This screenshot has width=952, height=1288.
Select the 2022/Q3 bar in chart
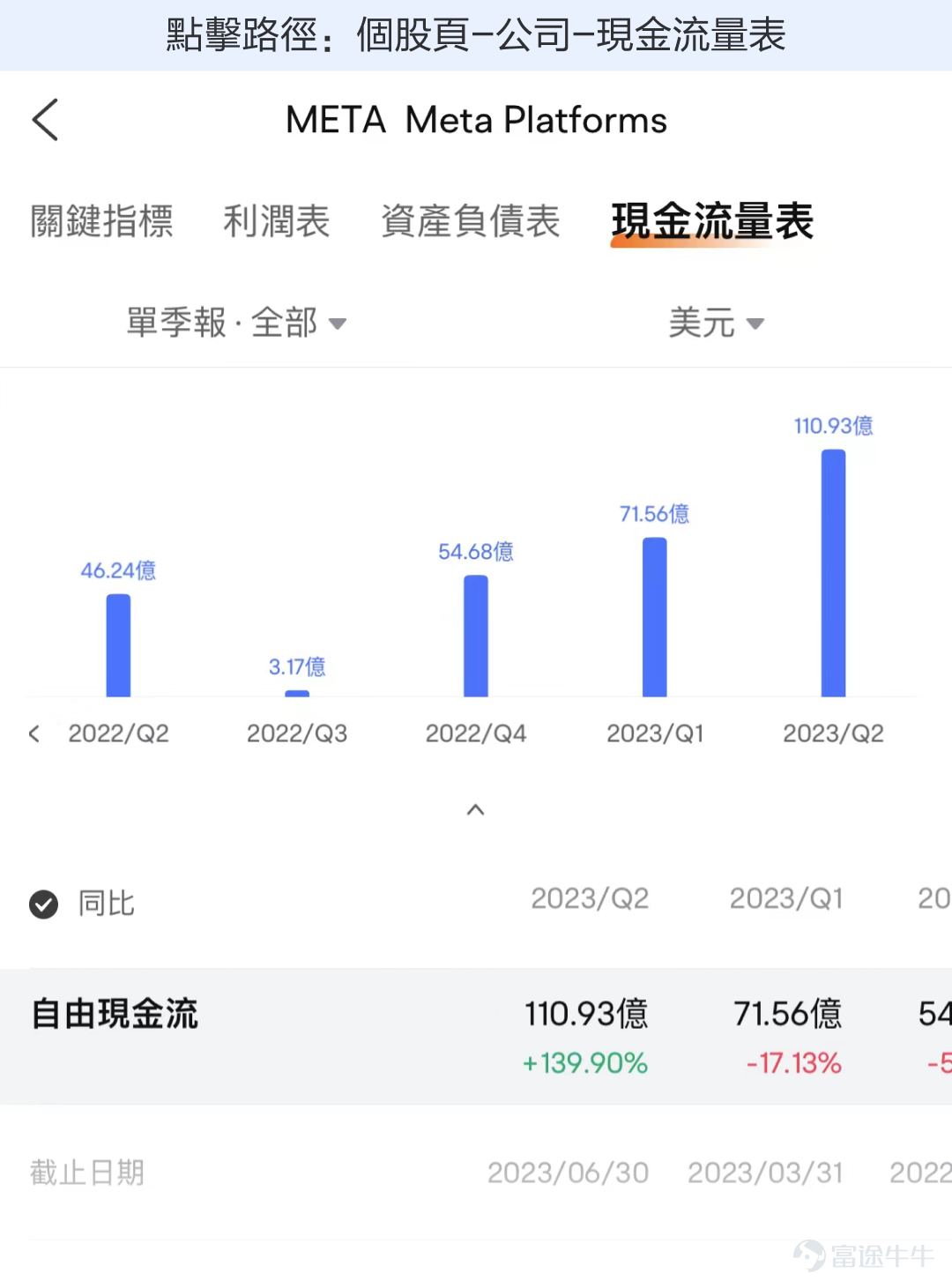pyautogui.click(x=297, y=693)
